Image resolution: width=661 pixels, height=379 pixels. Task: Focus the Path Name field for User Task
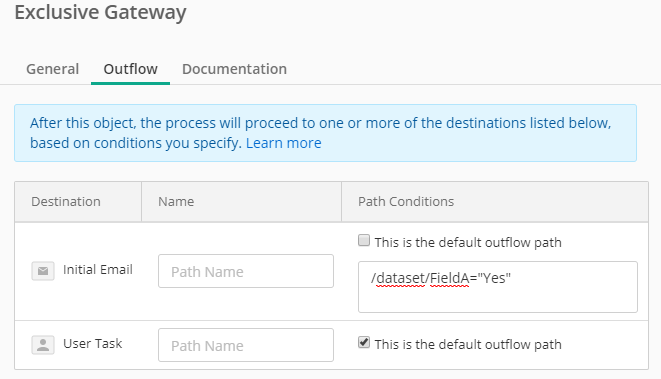tap(246, 345)
